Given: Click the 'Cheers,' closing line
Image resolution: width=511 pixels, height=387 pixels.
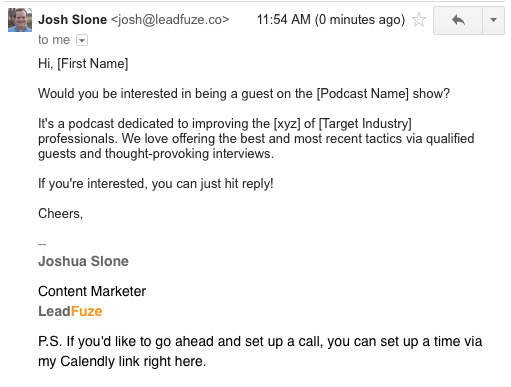Looking at the screenshot, I should tap(60, 214).
